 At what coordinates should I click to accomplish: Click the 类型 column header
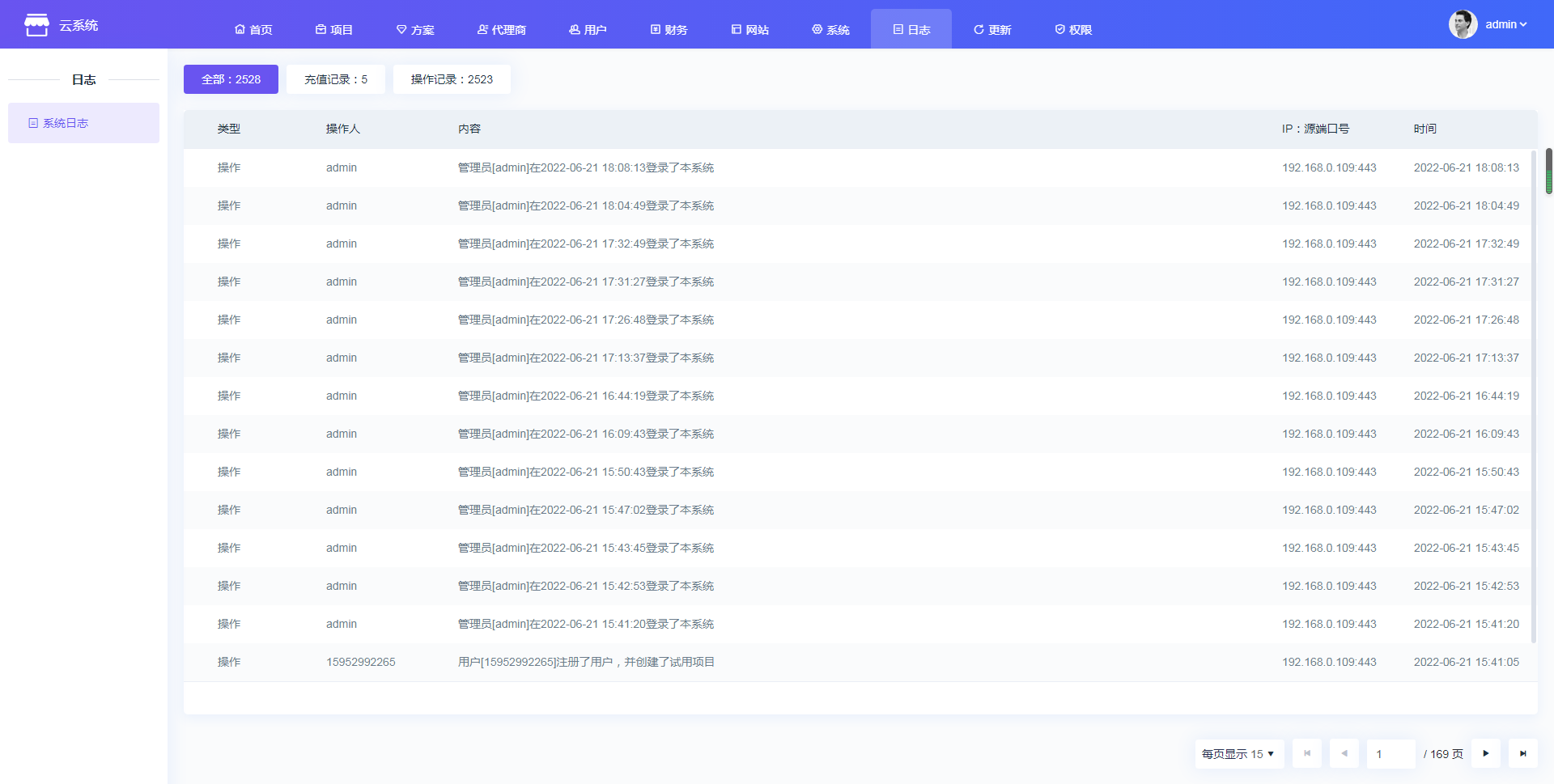pos(229,129)
